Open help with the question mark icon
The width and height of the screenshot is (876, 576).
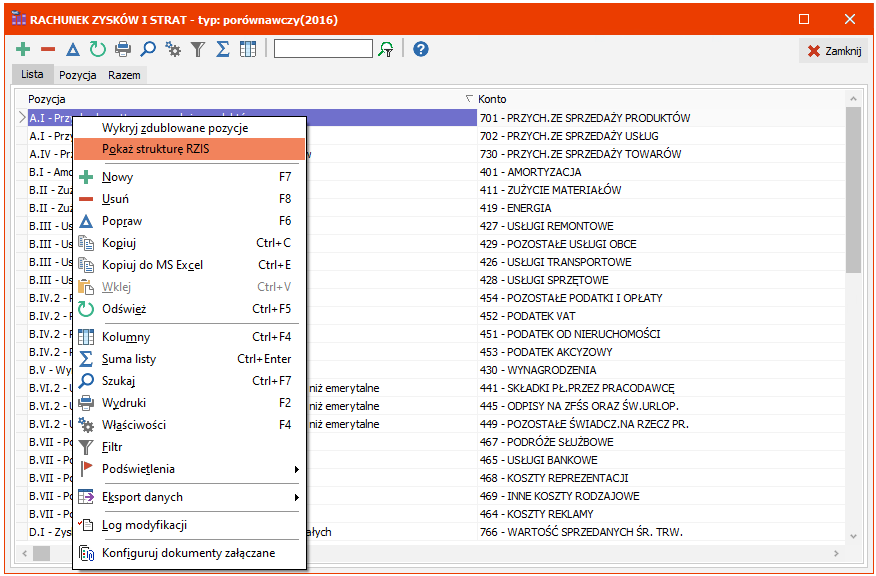click(421, 49)
